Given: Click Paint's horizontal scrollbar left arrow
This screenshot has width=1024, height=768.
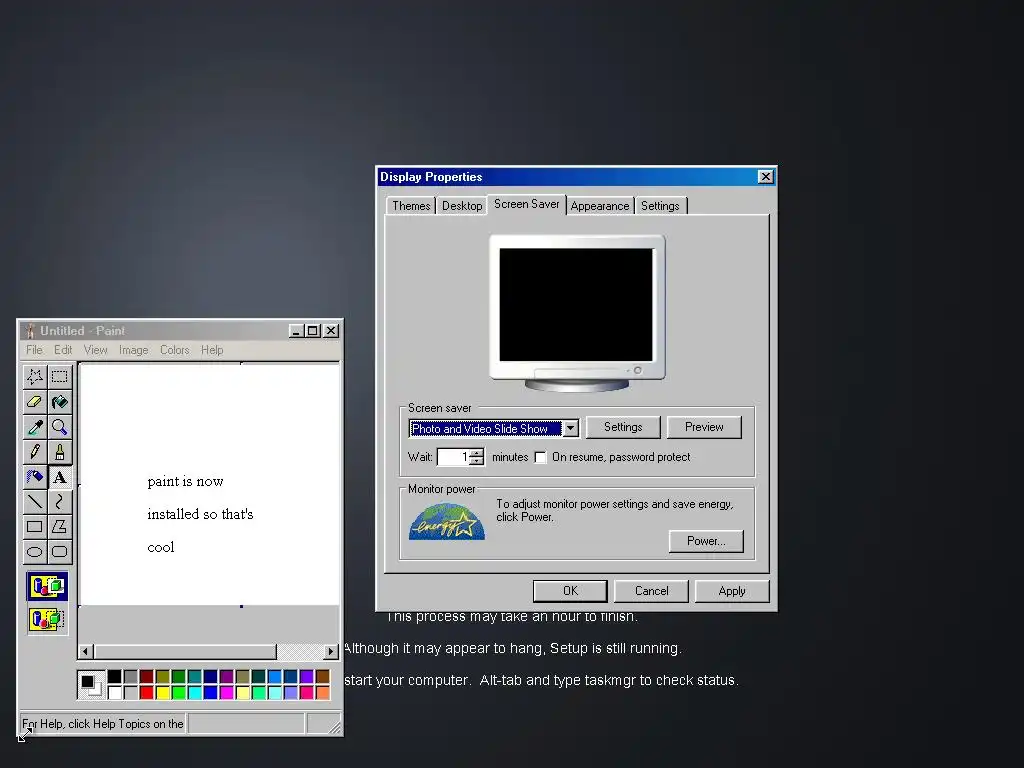Looking at the screenshot, I should 86,651.
